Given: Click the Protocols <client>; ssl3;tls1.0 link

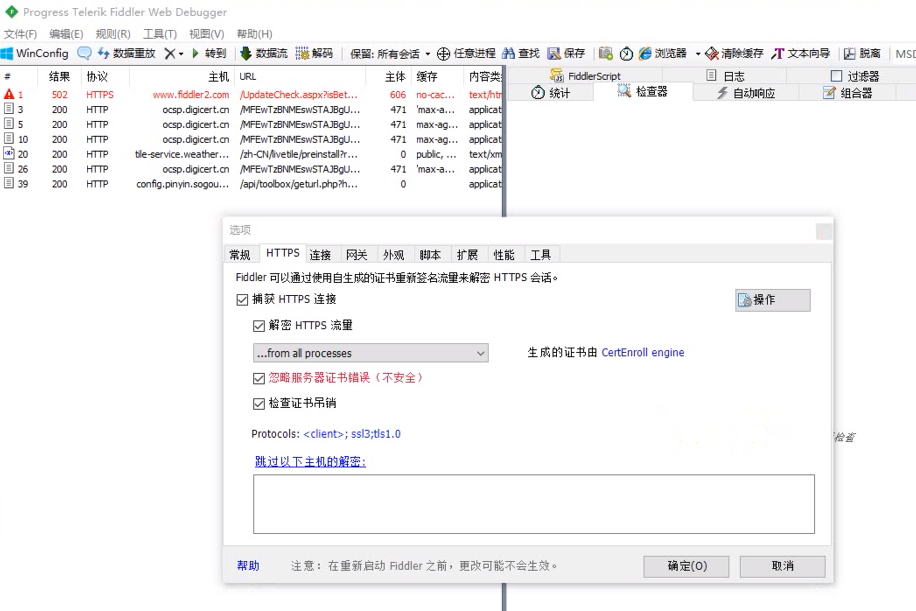Looking at the screenshot, I should [x=352, y=434].
